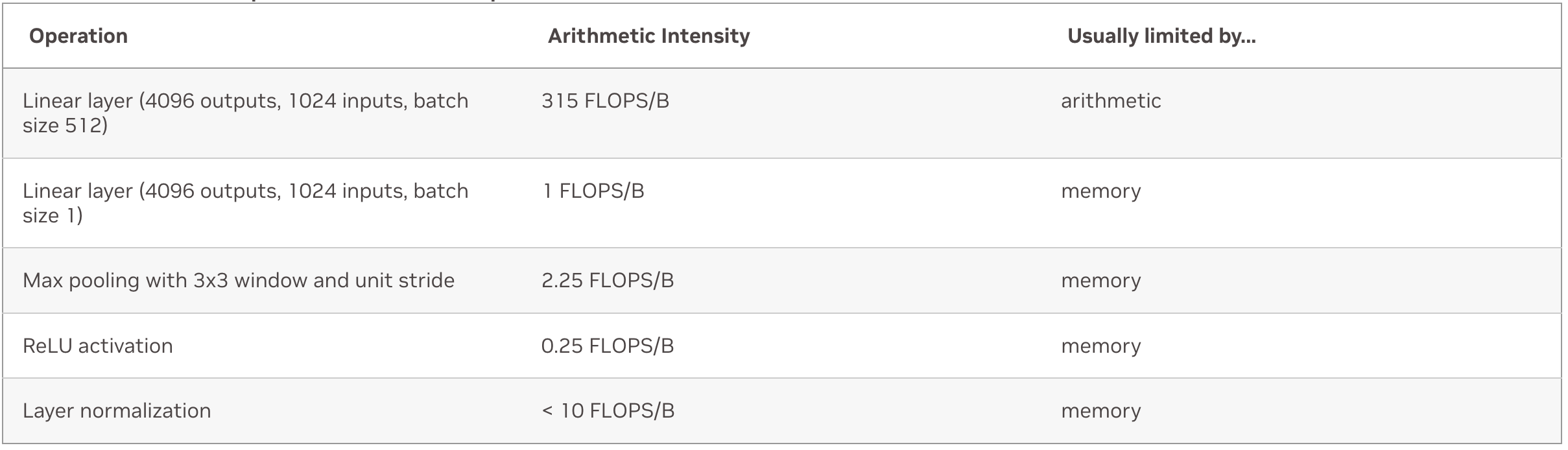Click the 1 FLOPS/B value
Viewport: 1568px width, 450px height.
tap(594, 191)
